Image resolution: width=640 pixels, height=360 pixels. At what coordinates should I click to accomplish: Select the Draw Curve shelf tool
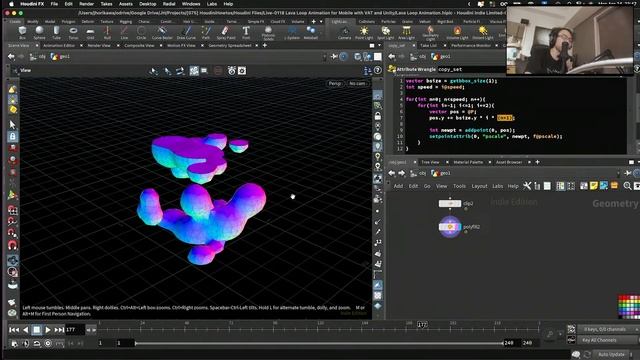[186, 32]
